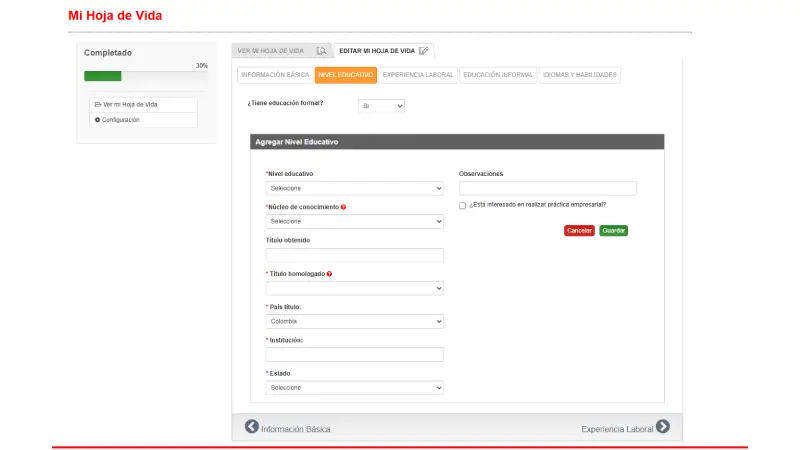Open the Estado dropdown
This screenshot has height=450, width=800.
[354, 388]
